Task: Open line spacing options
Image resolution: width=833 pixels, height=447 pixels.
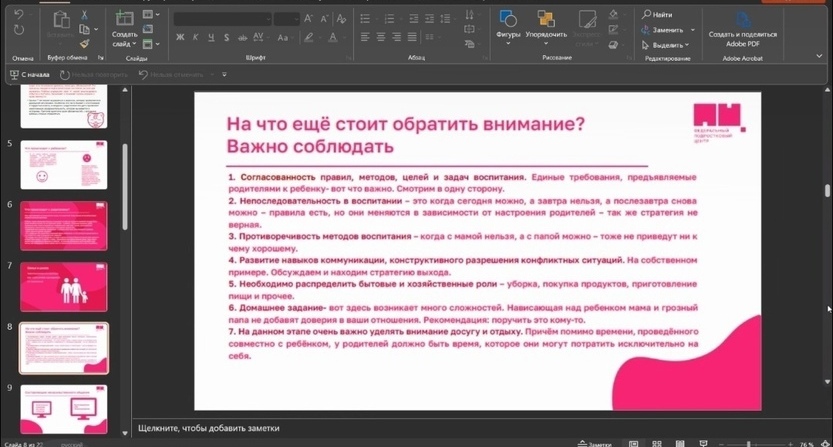Action: tap(447, 19)
